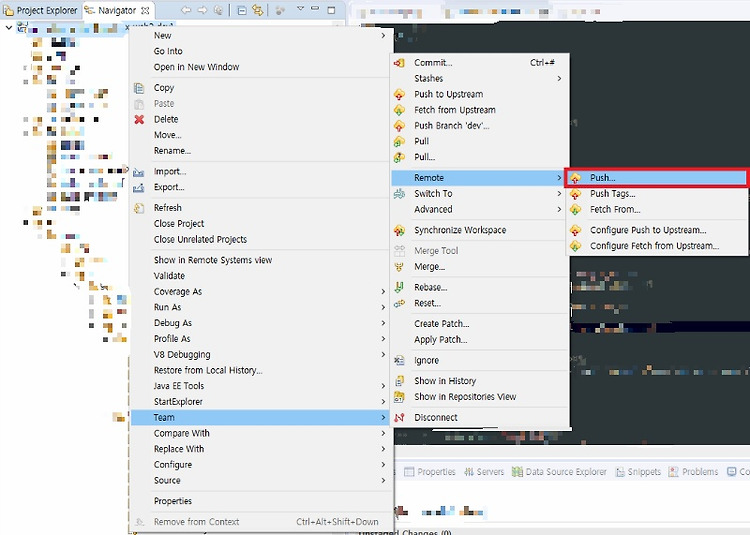
Task: Click the red Delete X icon
Action: click(139, 119)
